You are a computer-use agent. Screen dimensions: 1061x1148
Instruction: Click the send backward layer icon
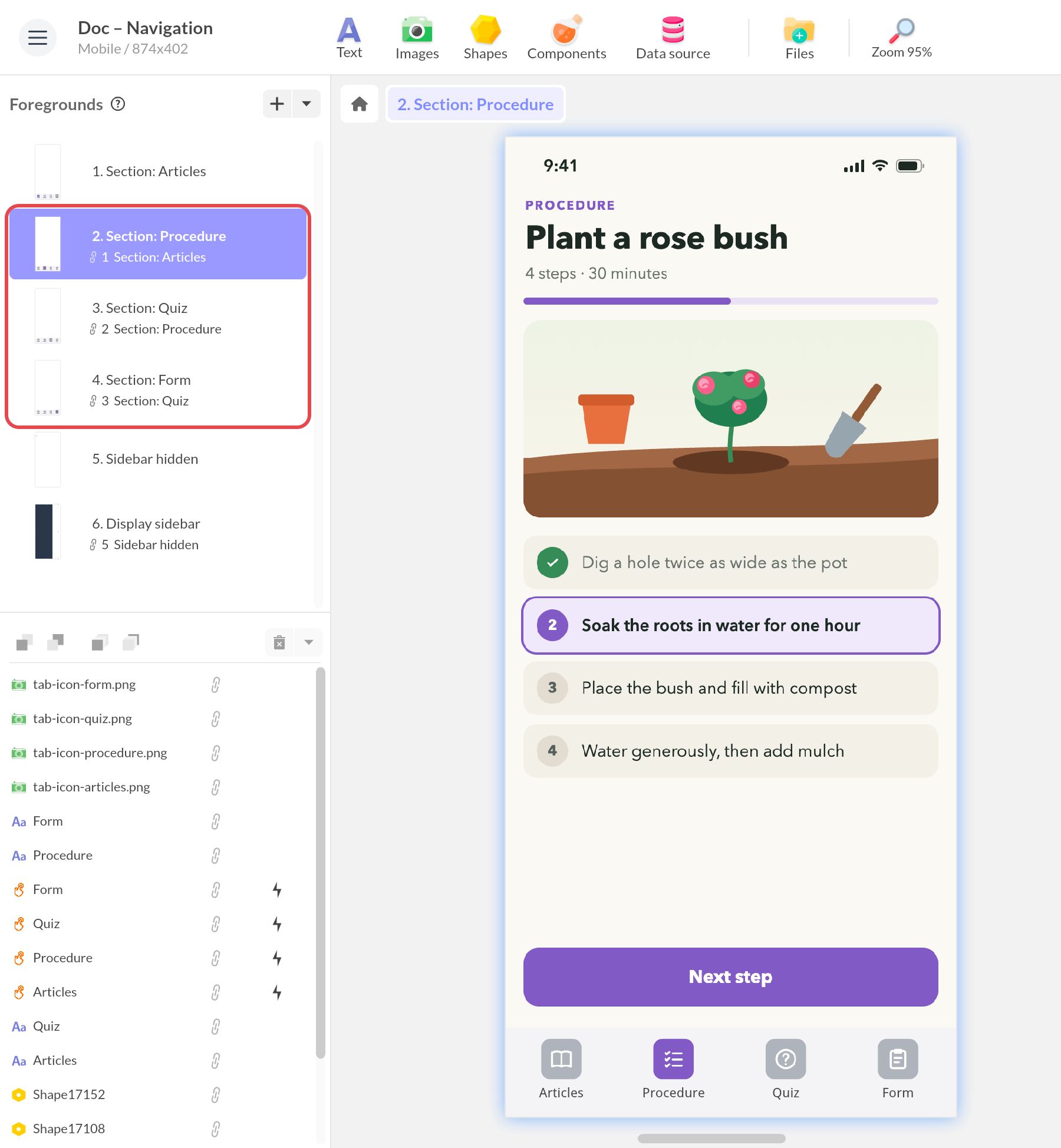point(55,642)
